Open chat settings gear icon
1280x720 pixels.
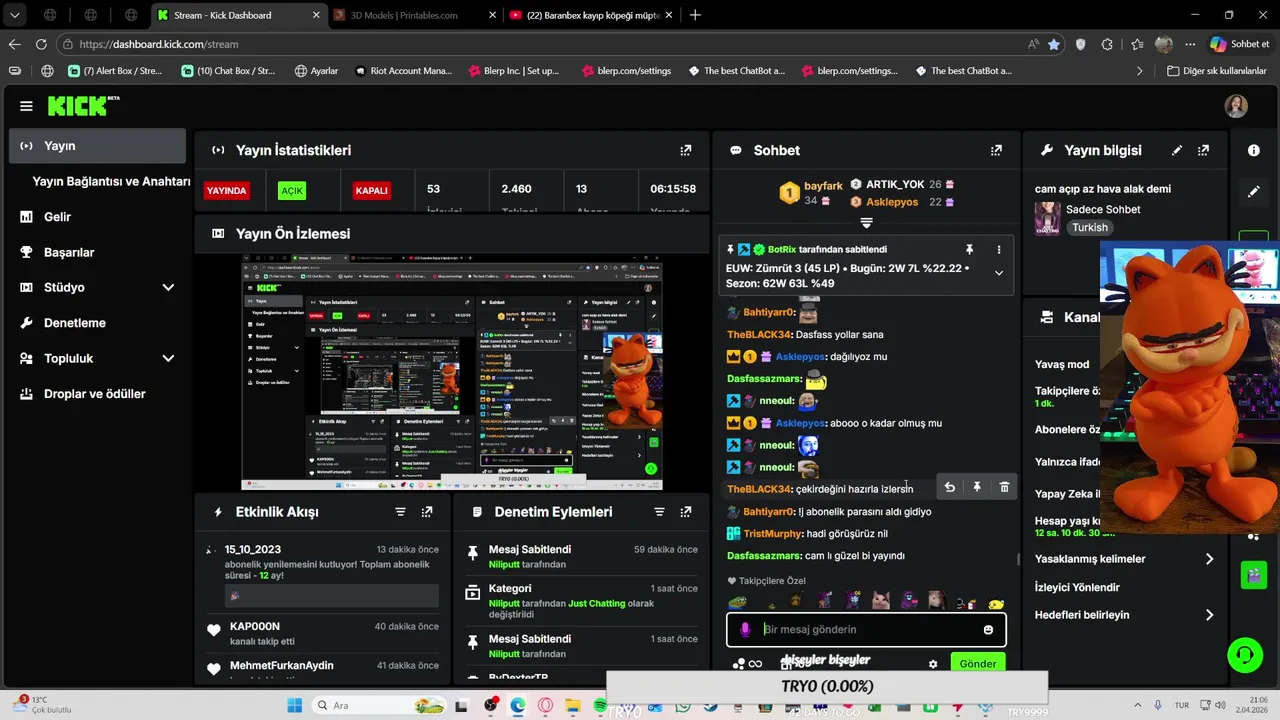tap(933, 664)
